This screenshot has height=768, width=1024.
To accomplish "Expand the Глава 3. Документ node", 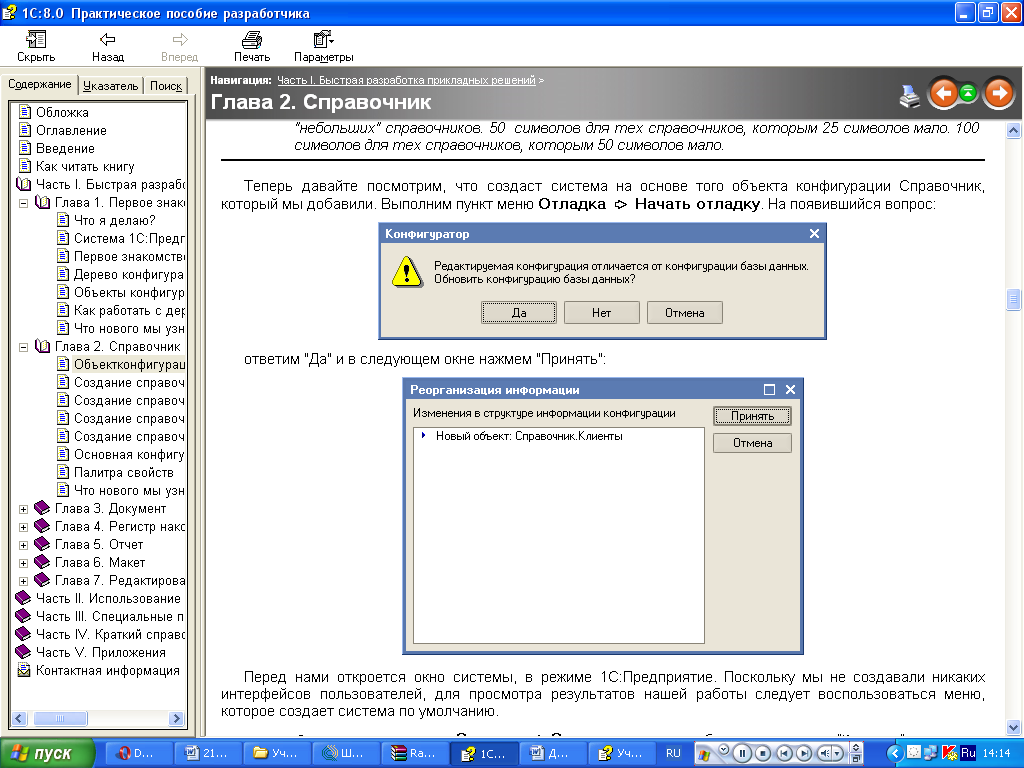I will (24, 509).
